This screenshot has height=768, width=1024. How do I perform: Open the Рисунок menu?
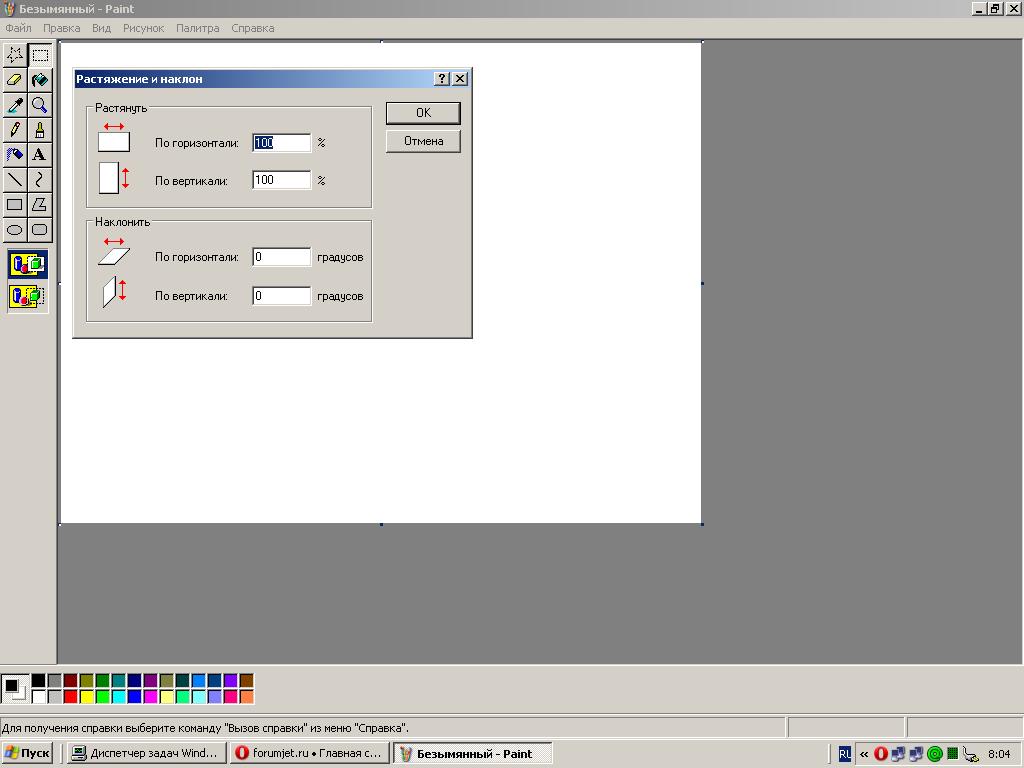point(143,28)
